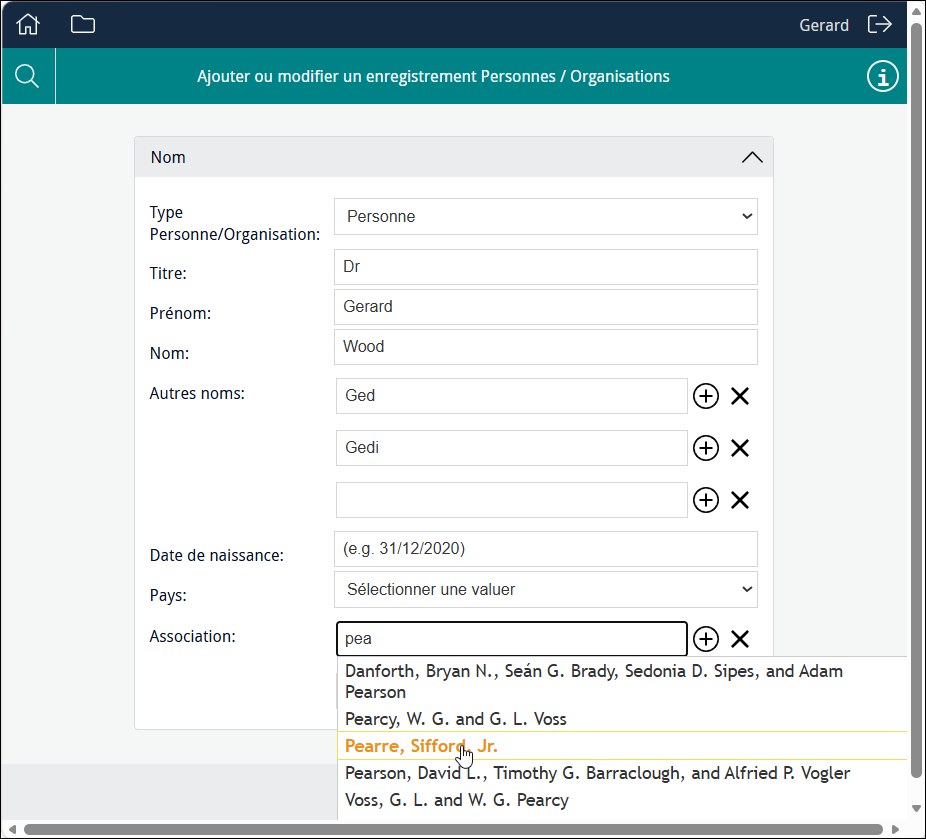926x839 pixels.
Task: Open the folder icon in top bar
Action: tap(83, 24)
